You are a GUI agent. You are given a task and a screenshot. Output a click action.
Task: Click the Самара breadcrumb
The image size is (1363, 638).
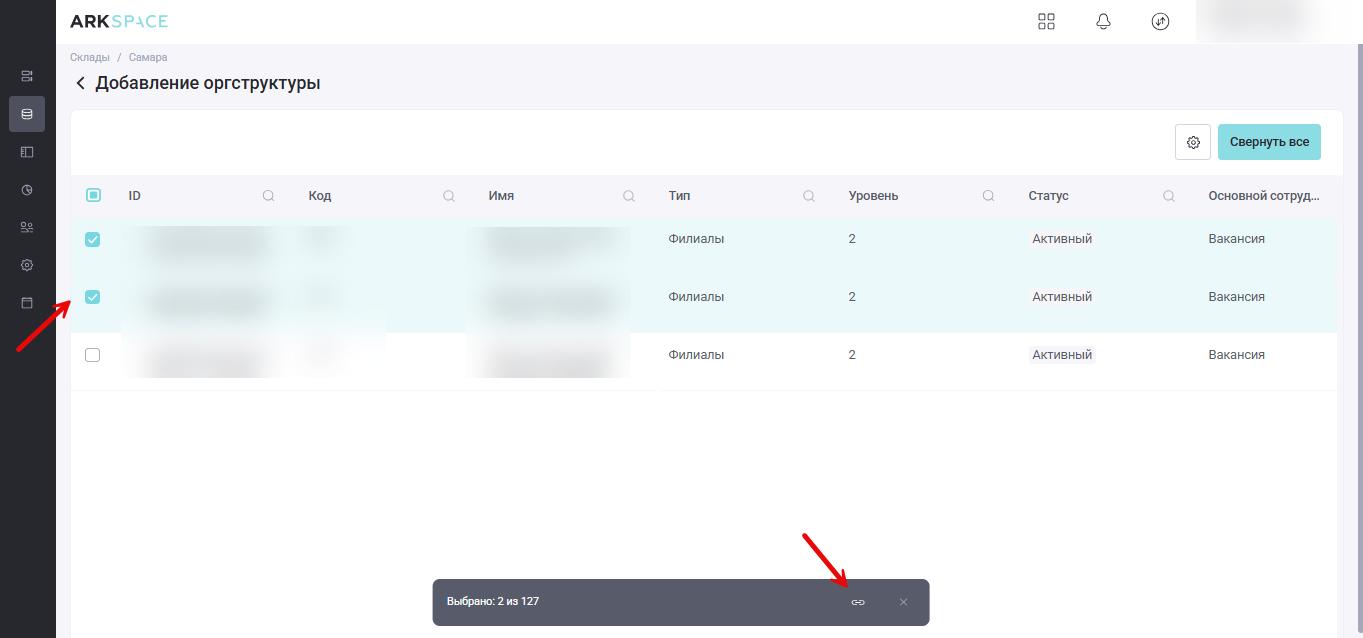tap(148, 57)
